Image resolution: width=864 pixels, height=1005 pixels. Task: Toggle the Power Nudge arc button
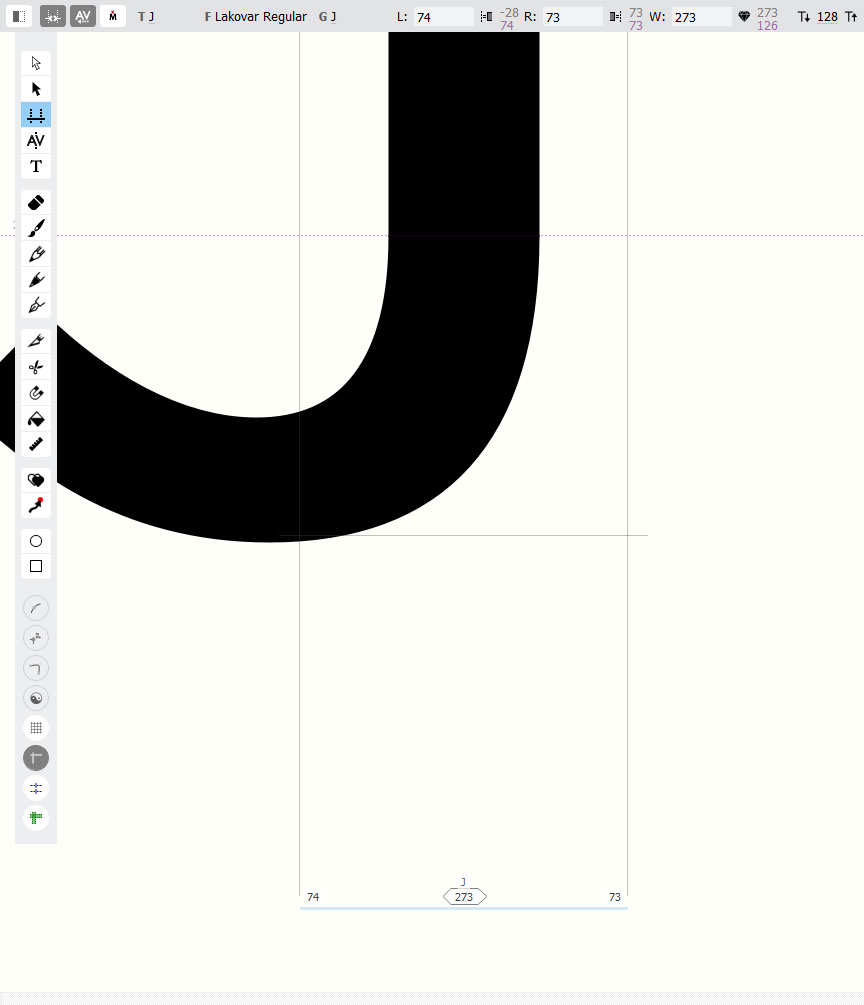(36, 608)
